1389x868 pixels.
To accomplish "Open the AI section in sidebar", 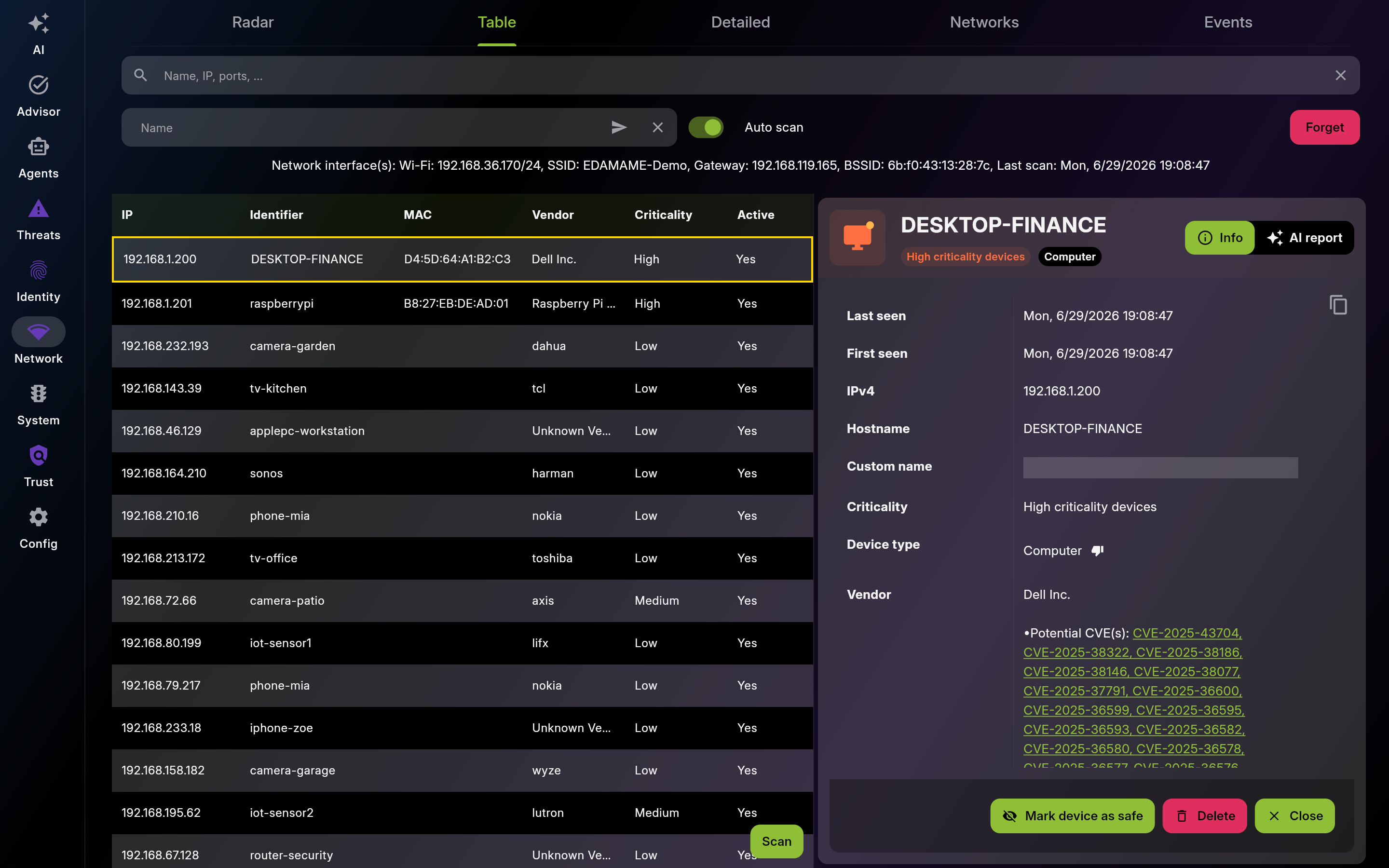I will [x=39, y=33].
